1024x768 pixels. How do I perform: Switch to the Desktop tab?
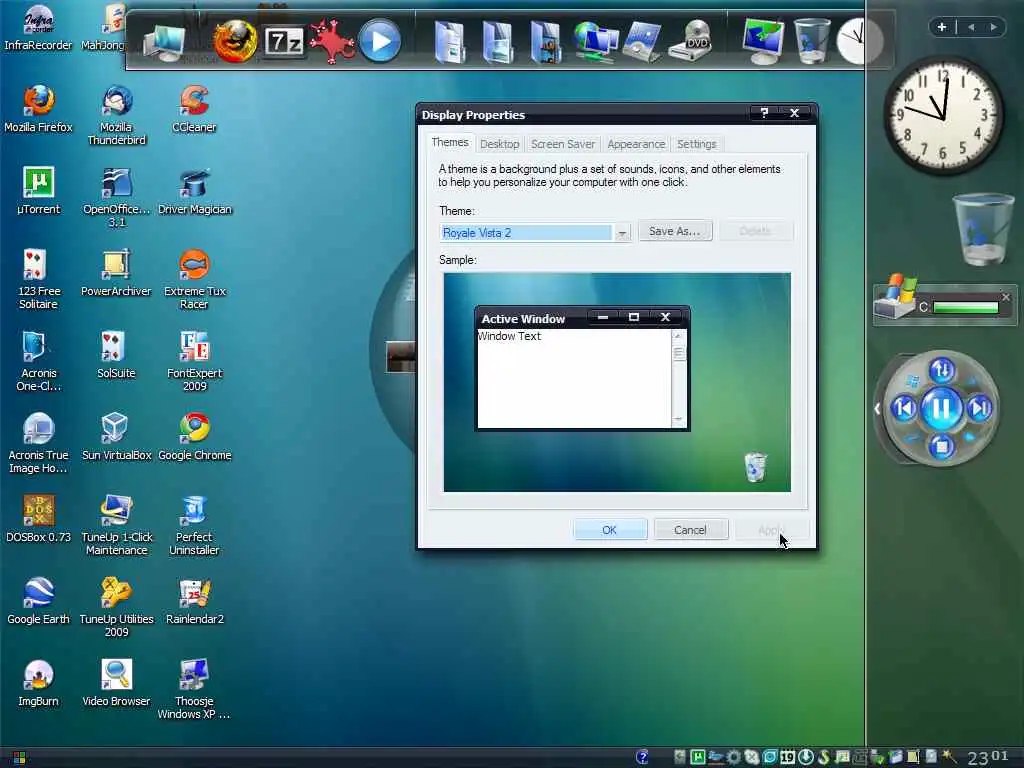tap(499, 144)
